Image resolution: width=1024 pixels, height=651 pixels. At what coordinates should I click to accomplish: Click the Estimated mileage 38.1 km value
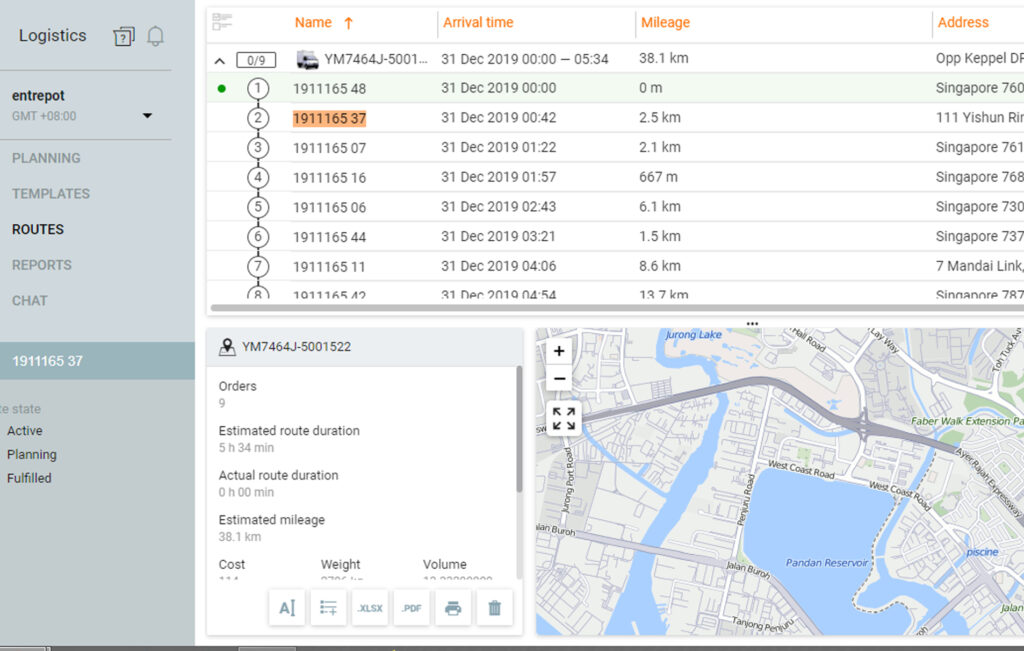tap(240, 537)
